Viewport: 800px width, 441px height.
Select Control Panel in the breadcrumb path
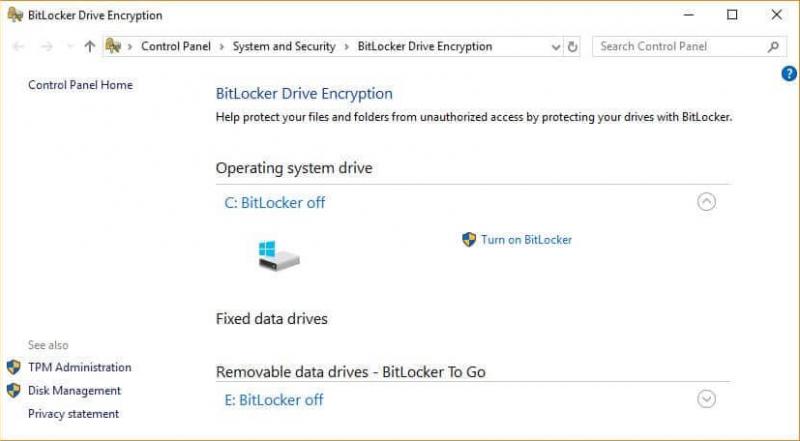click(176, 46)
